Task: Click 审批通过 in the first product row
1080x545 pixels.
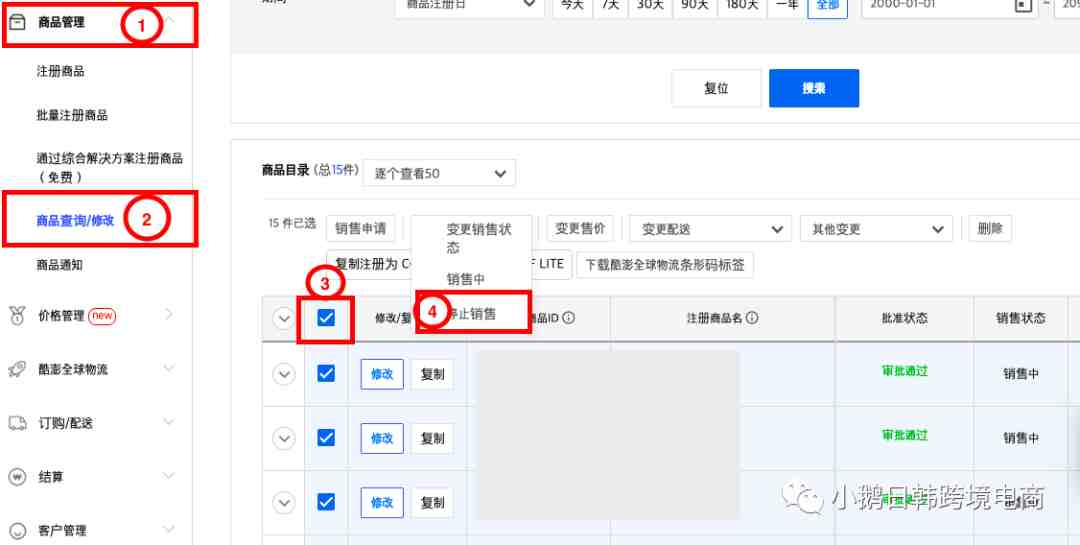Action: (905, 371)
